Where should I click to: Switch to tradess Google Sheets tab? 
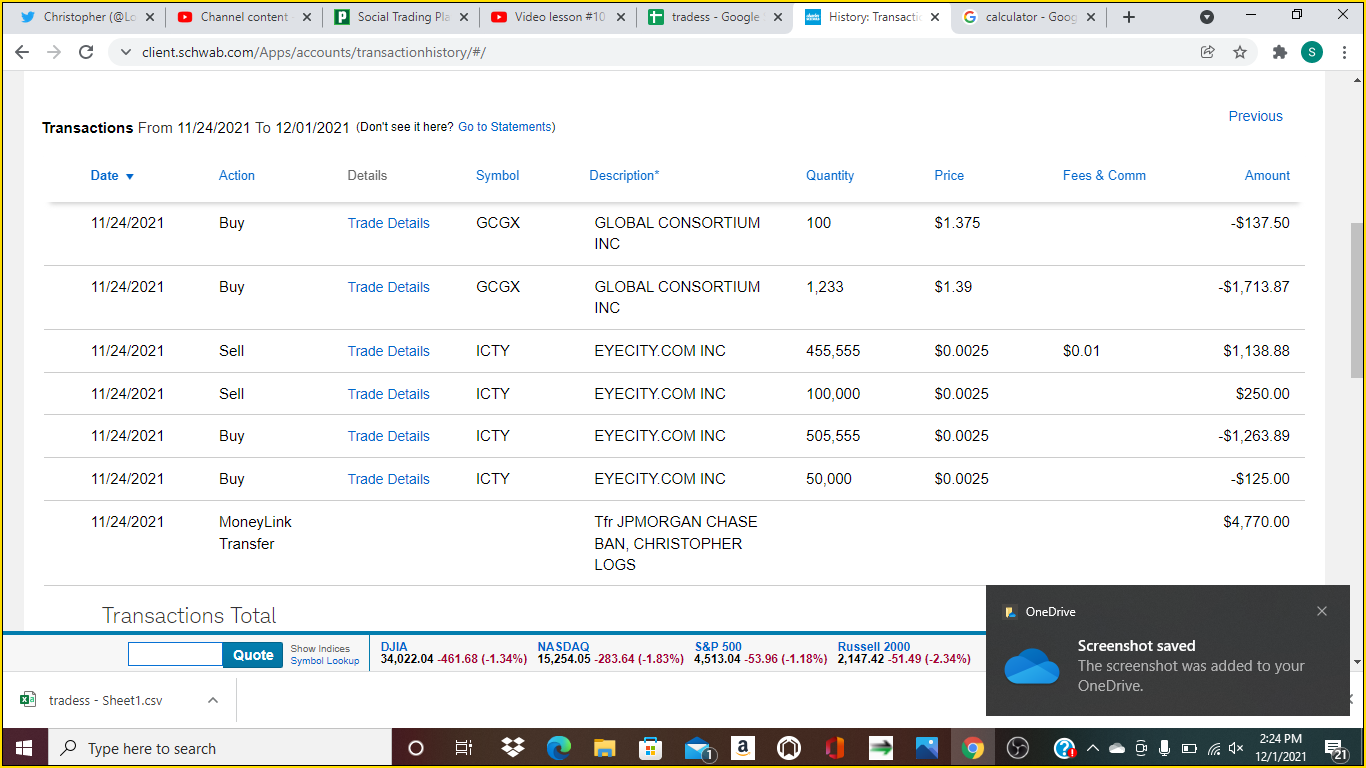pos(714,17)
